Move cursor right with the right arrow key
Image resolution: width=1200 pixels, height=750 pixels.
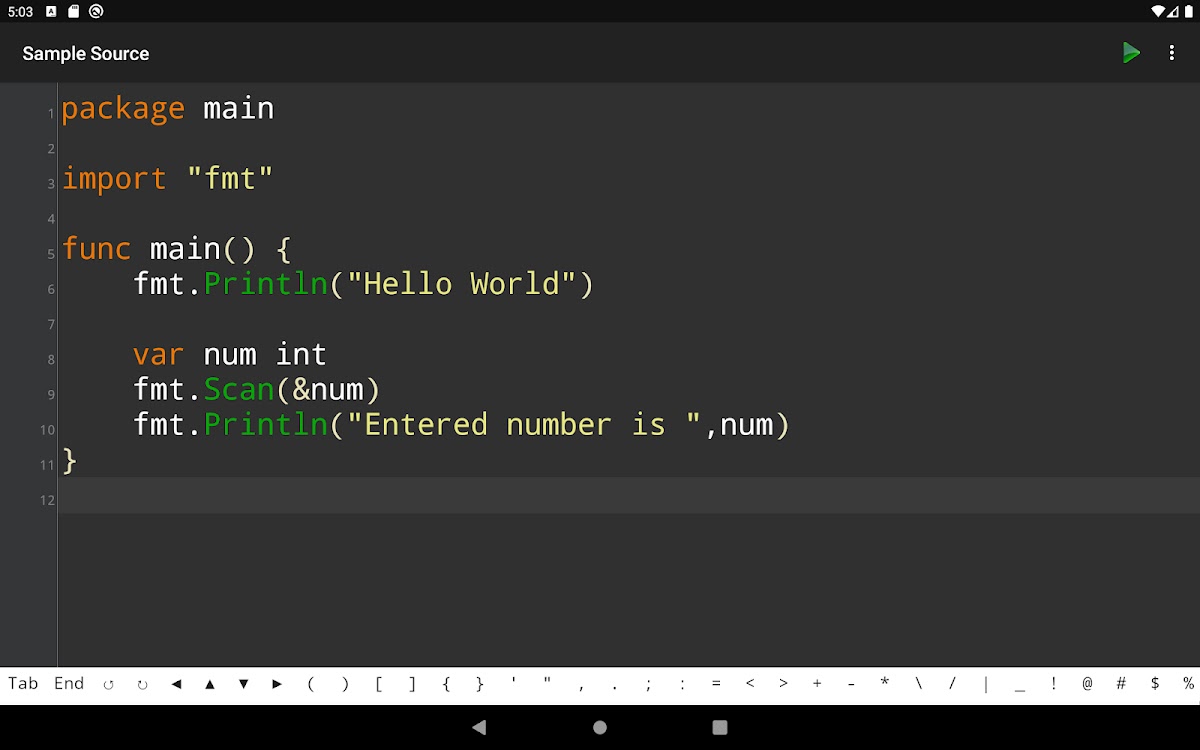[x=277, y=684]
